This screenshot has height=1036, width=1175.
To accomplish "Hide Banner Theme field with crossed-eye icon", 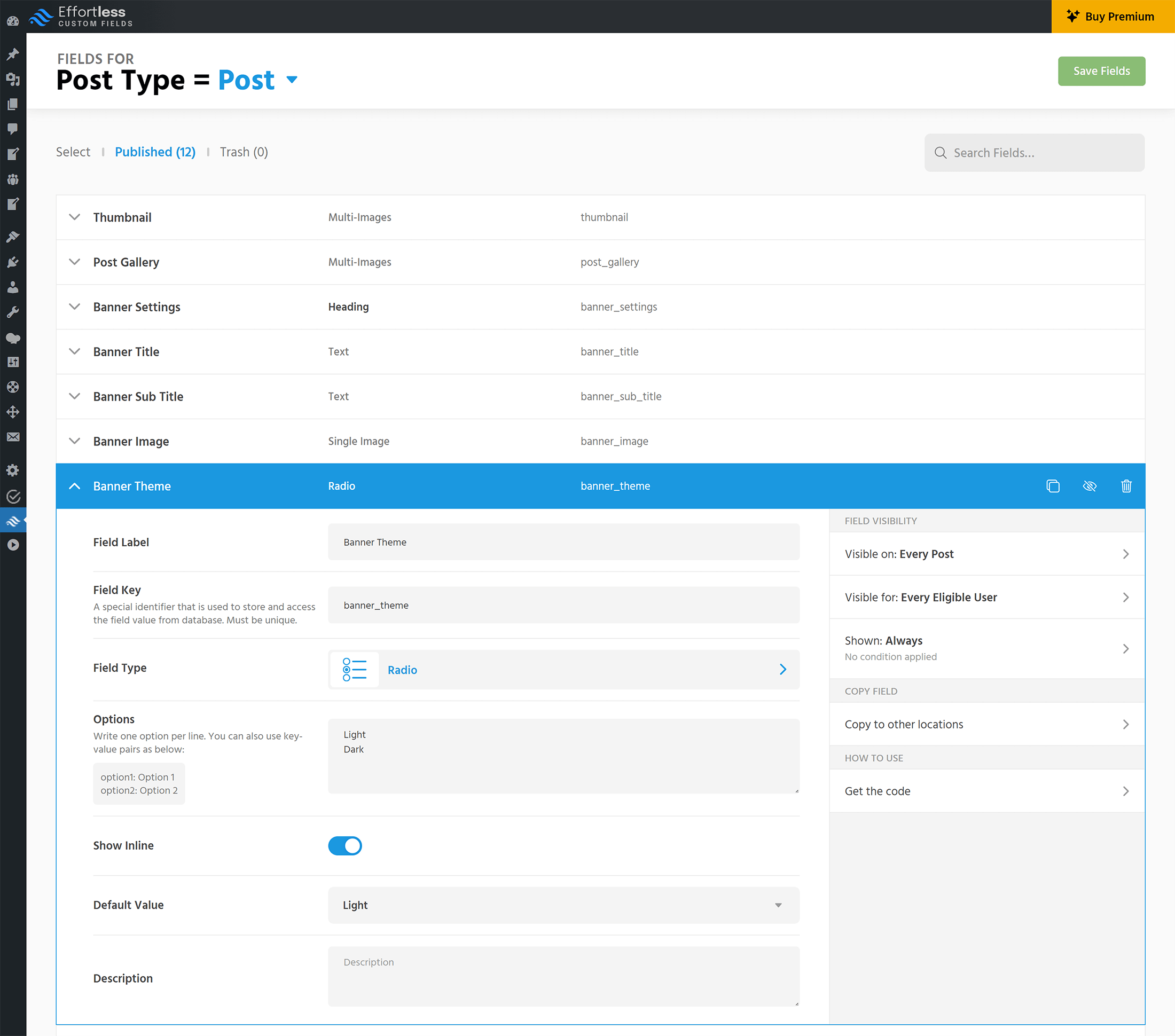I will tap(1090, 486).
